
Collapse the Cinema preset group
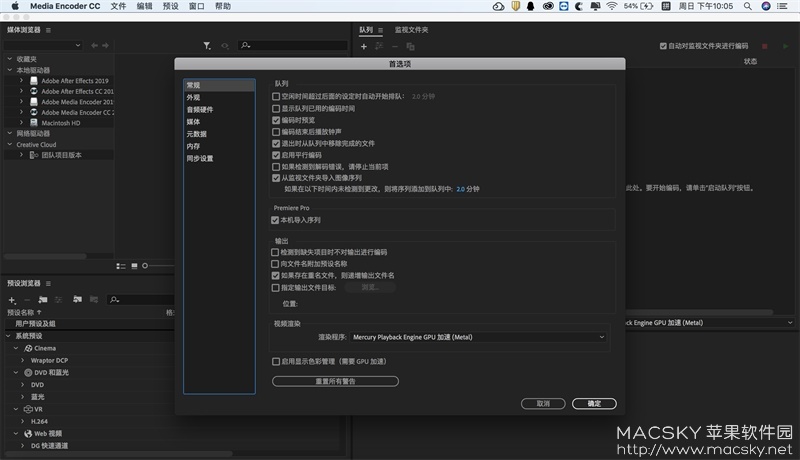(x=16, y=348)
